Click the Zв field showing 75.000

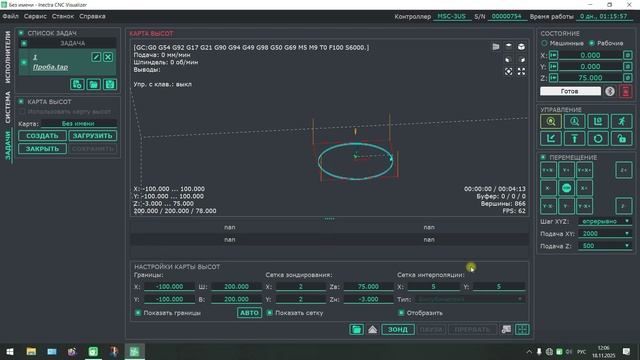(x=368, y=287)
